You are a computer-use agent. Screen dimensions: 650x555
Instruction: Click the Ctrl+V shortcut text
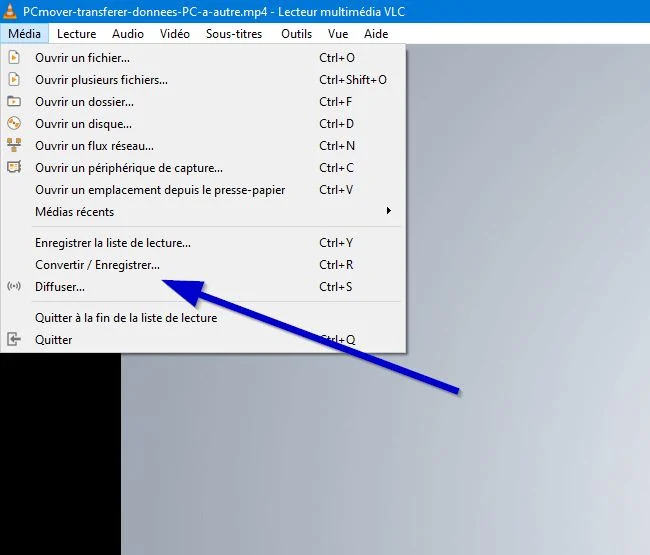(336, 189)
